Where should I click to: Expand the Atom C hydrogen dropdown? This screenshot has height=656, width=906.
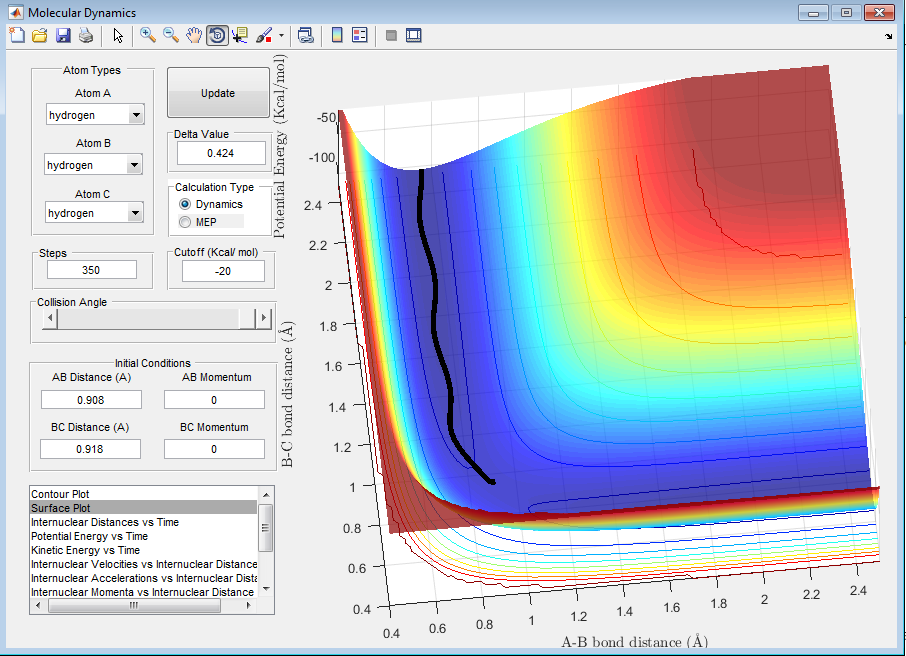click(95, 213)
